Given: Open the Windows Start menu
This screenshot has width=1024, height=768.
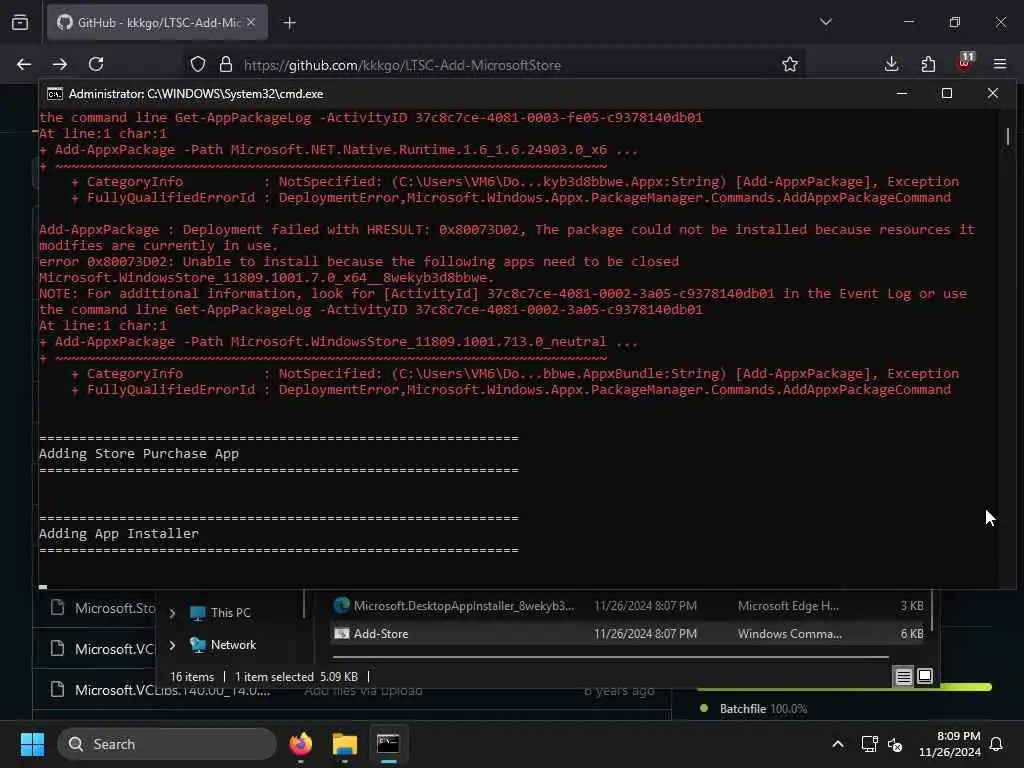Looking at the screenshot, I should (x=32, y=744).
